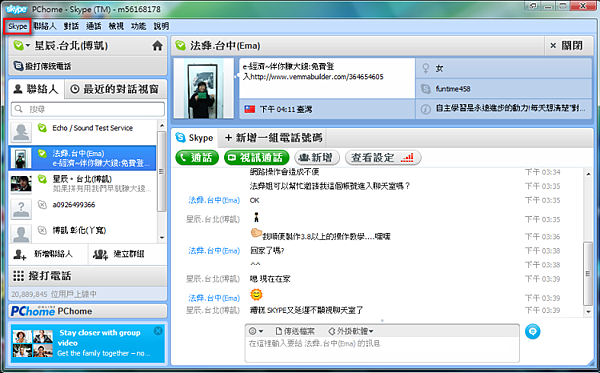Viewport: 600px width, 373px height.
Task: Click contact list scrollbar down arrow
Action: pos(162,238)
